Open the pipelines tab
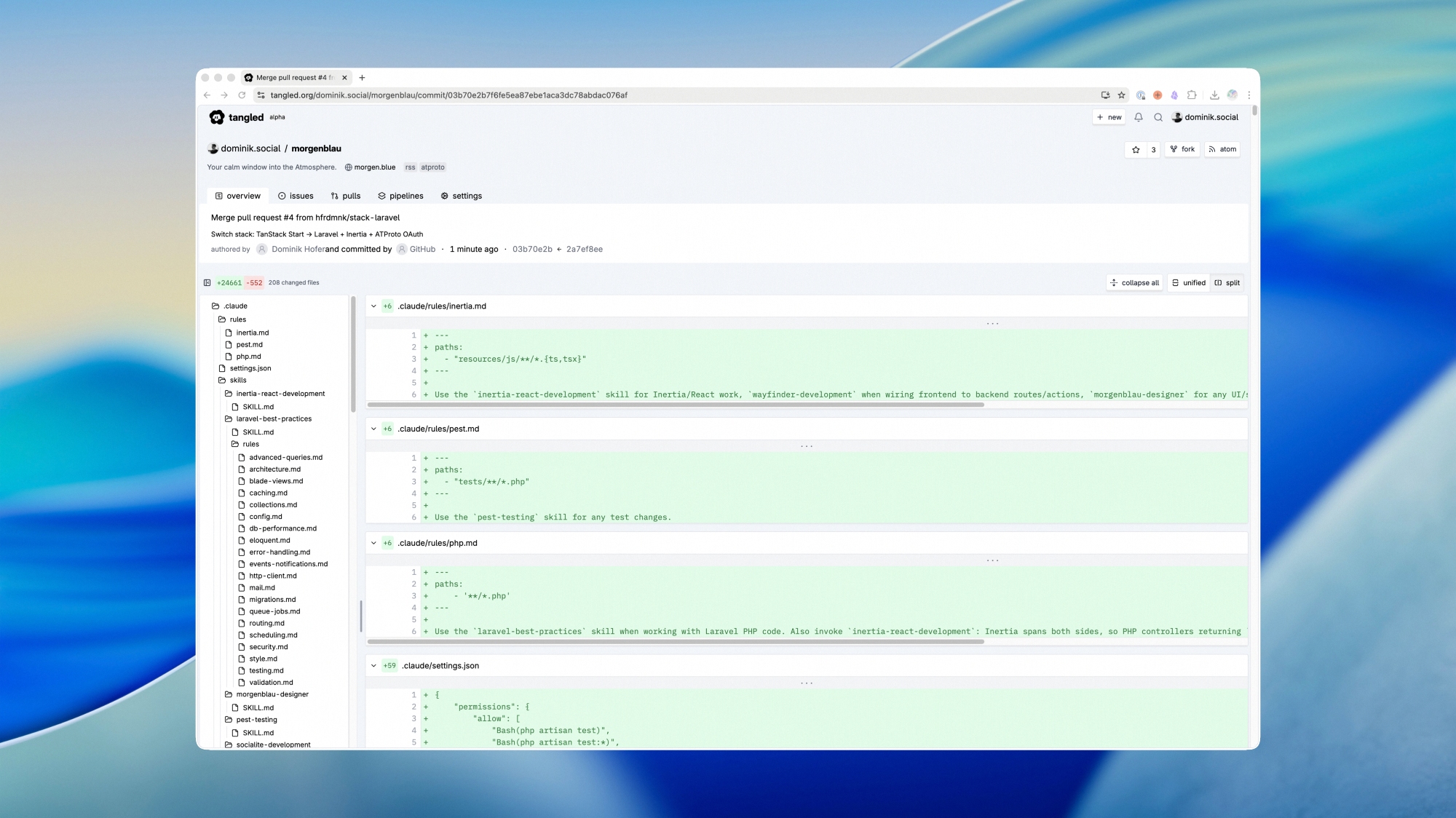This screenshot has width=1456, height=818. click(400, 196)
